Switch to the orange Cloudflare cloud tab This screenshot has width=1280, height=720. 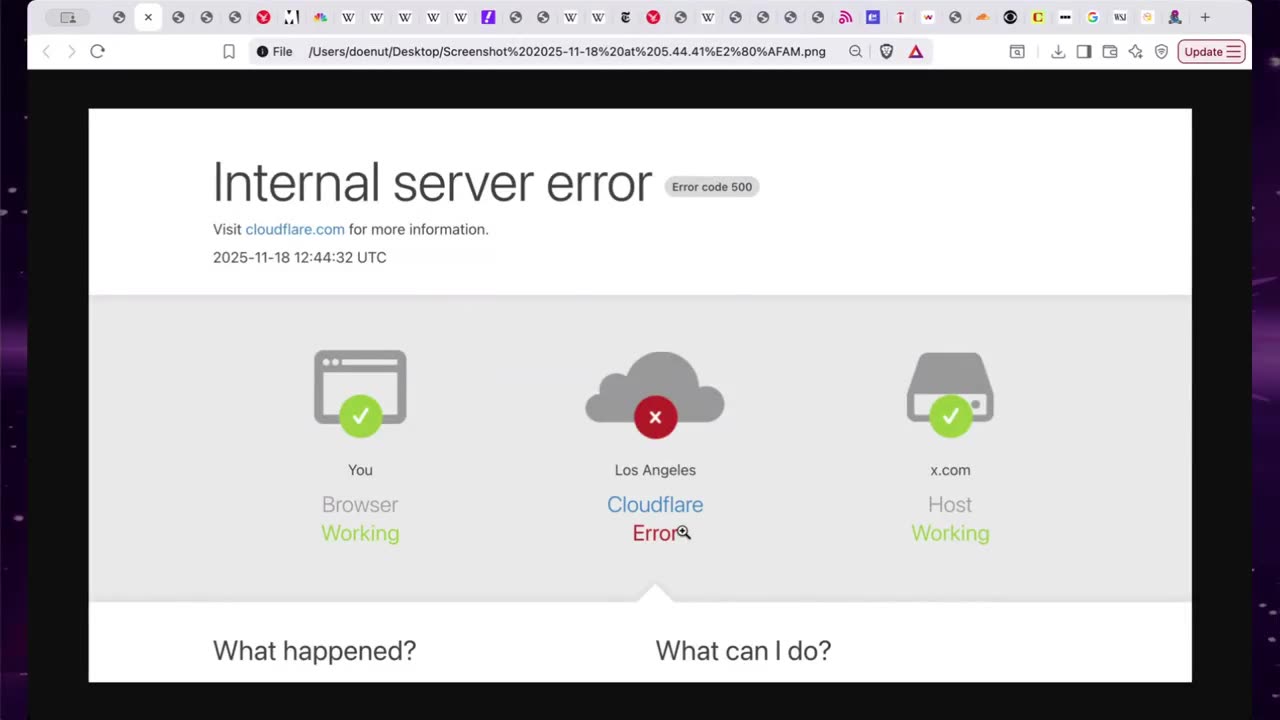[x=982, y=17]
